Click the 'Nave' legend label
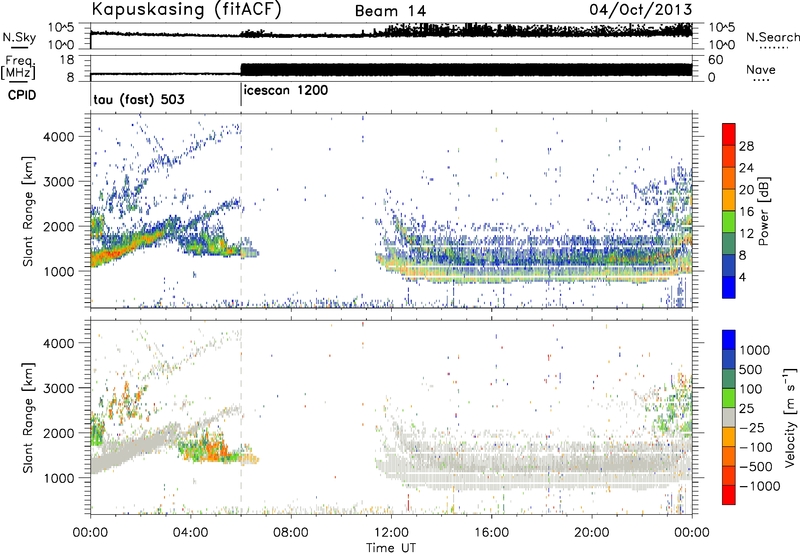 (x=761, y=69)
